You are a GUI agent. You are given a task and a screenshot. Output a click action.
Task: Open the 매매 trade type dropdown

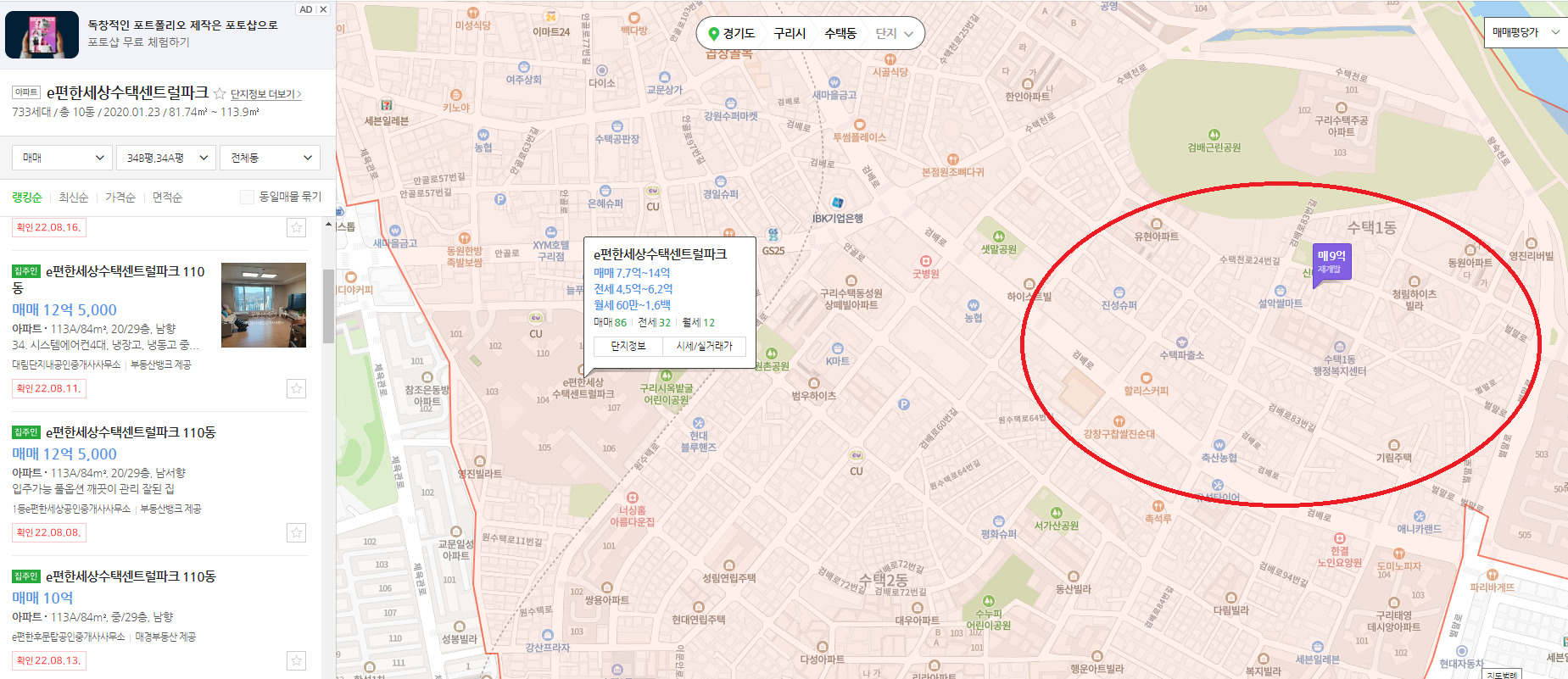pos(62,158)
